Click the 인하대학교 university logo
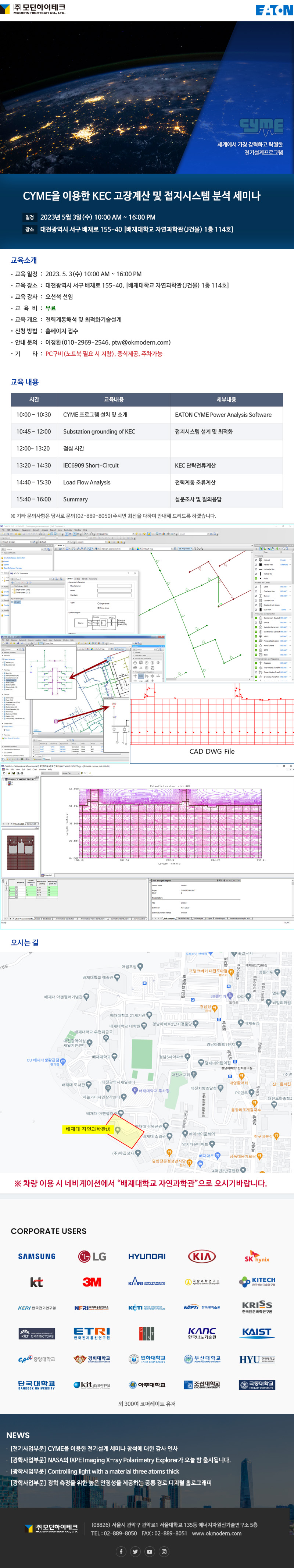 click(x=147, y=1359)
